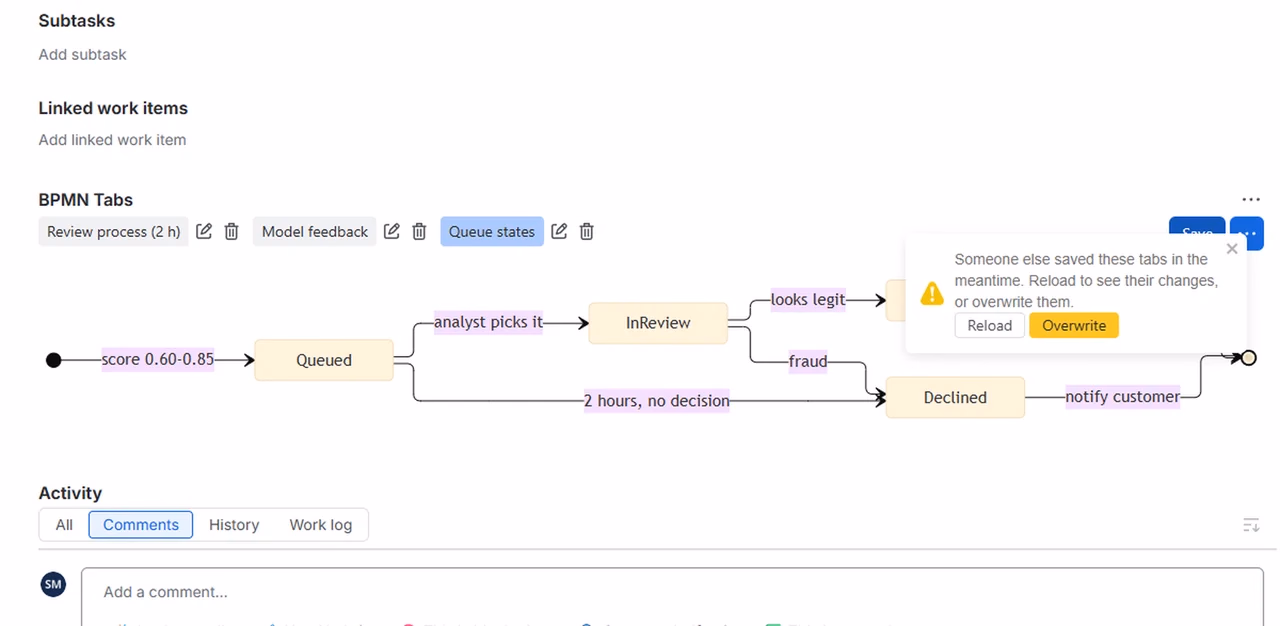The width and height of the screenshot is (1280, 626).
Task: Select the end state circle in the diagram
Action: [1248, 358]
